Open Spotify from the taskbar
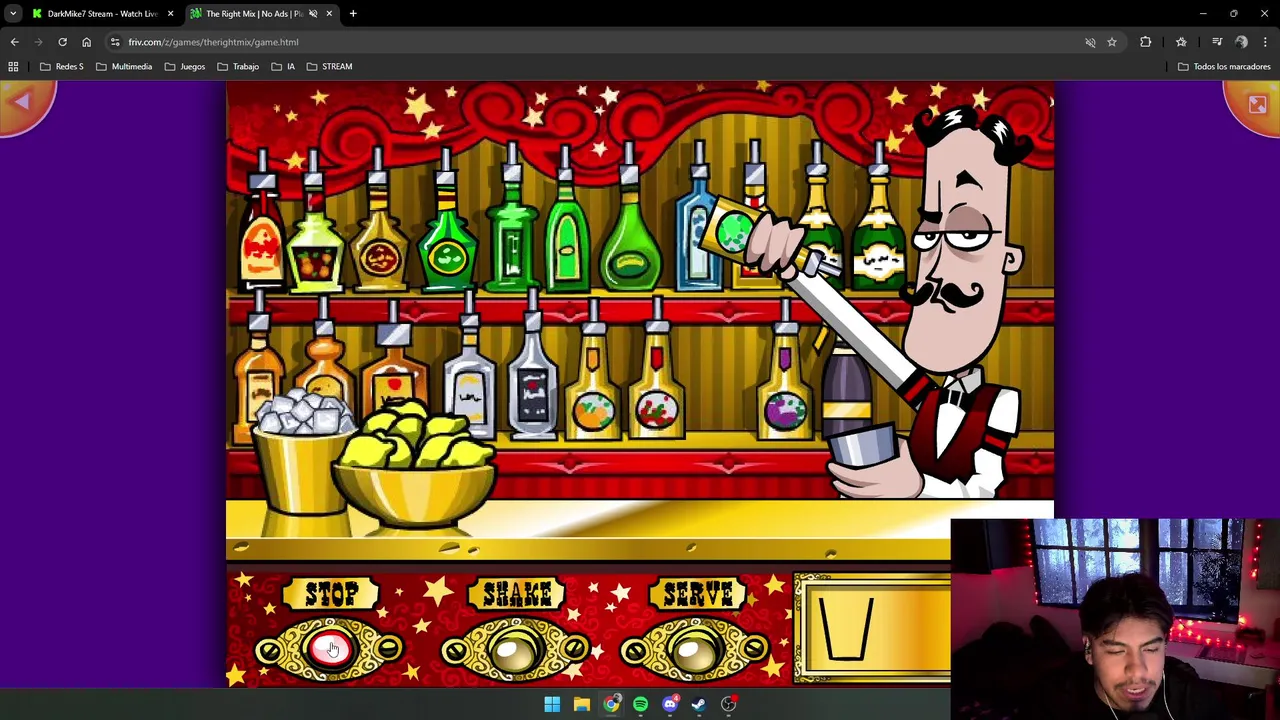 [x=640, y=704]
